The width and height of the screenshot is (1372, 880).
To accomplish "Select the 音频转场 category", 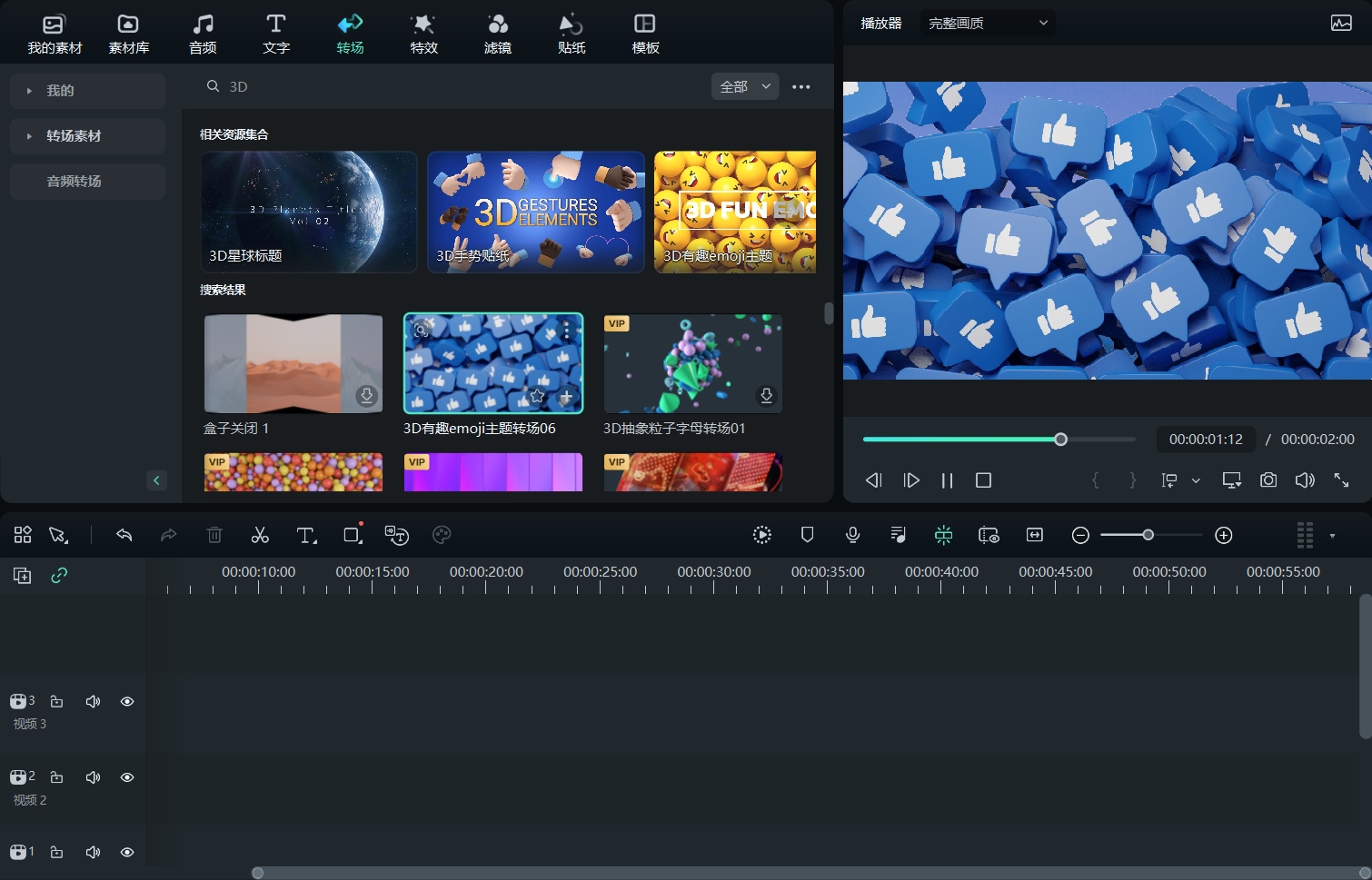I will 74,182.
